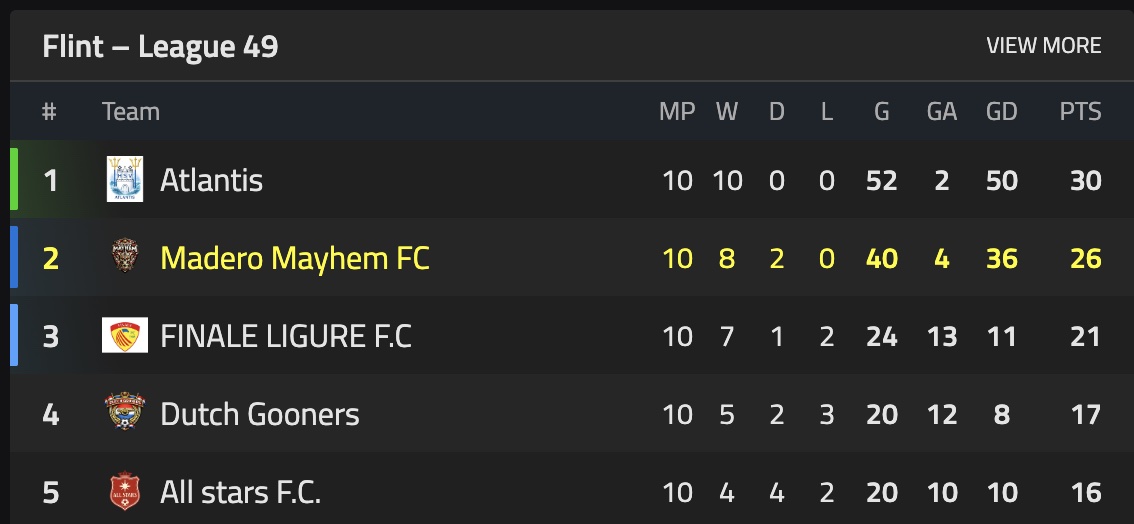
Task: Click the Team column header
Action: [x=131, y=112]
